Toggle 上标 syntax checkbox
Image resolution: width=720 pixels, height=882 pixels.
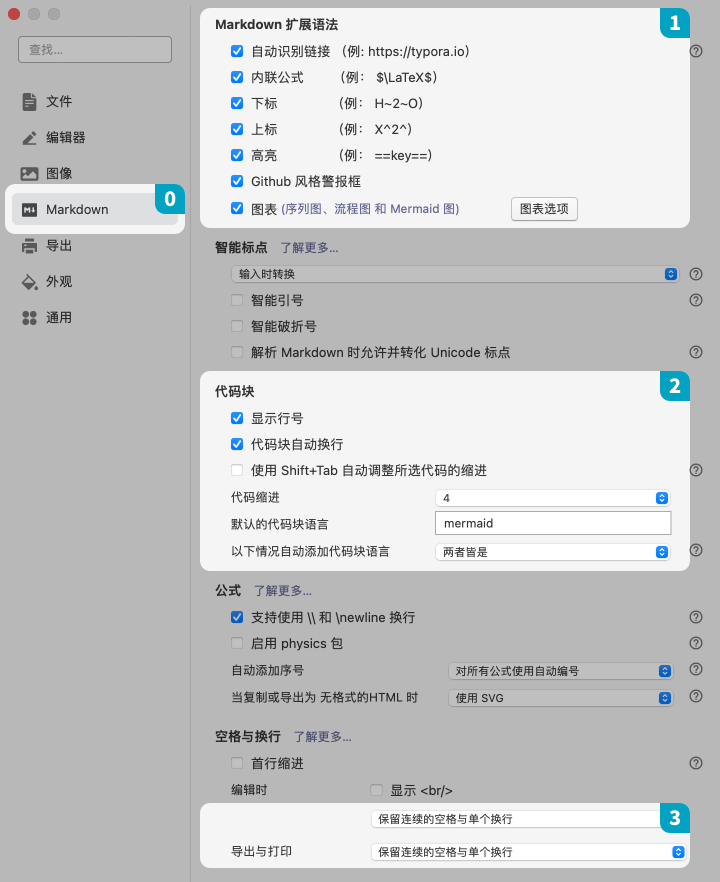coord(237,129)
